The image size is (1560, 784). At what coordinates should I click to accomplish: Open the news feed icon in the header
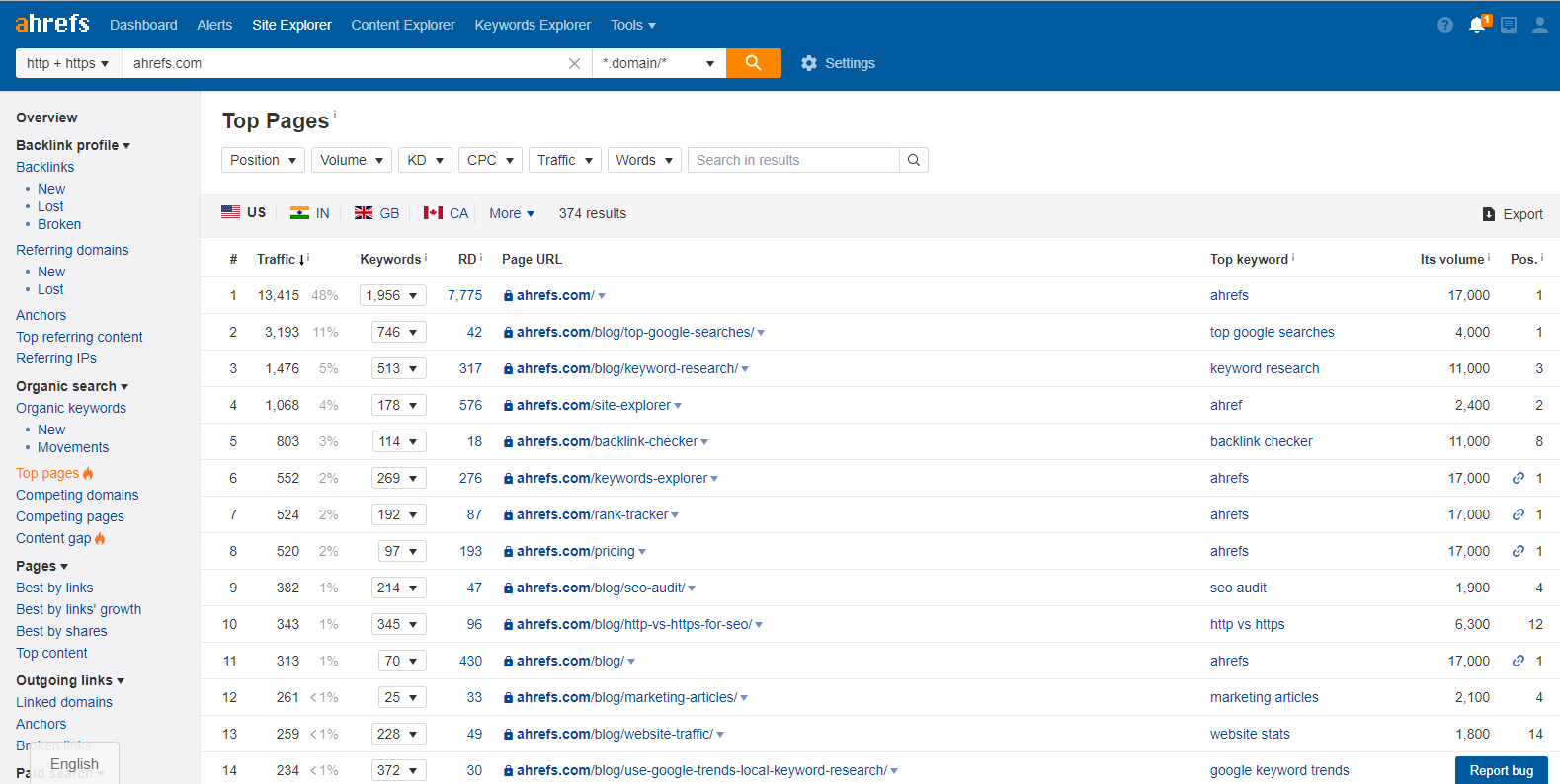coord(1509,25)
